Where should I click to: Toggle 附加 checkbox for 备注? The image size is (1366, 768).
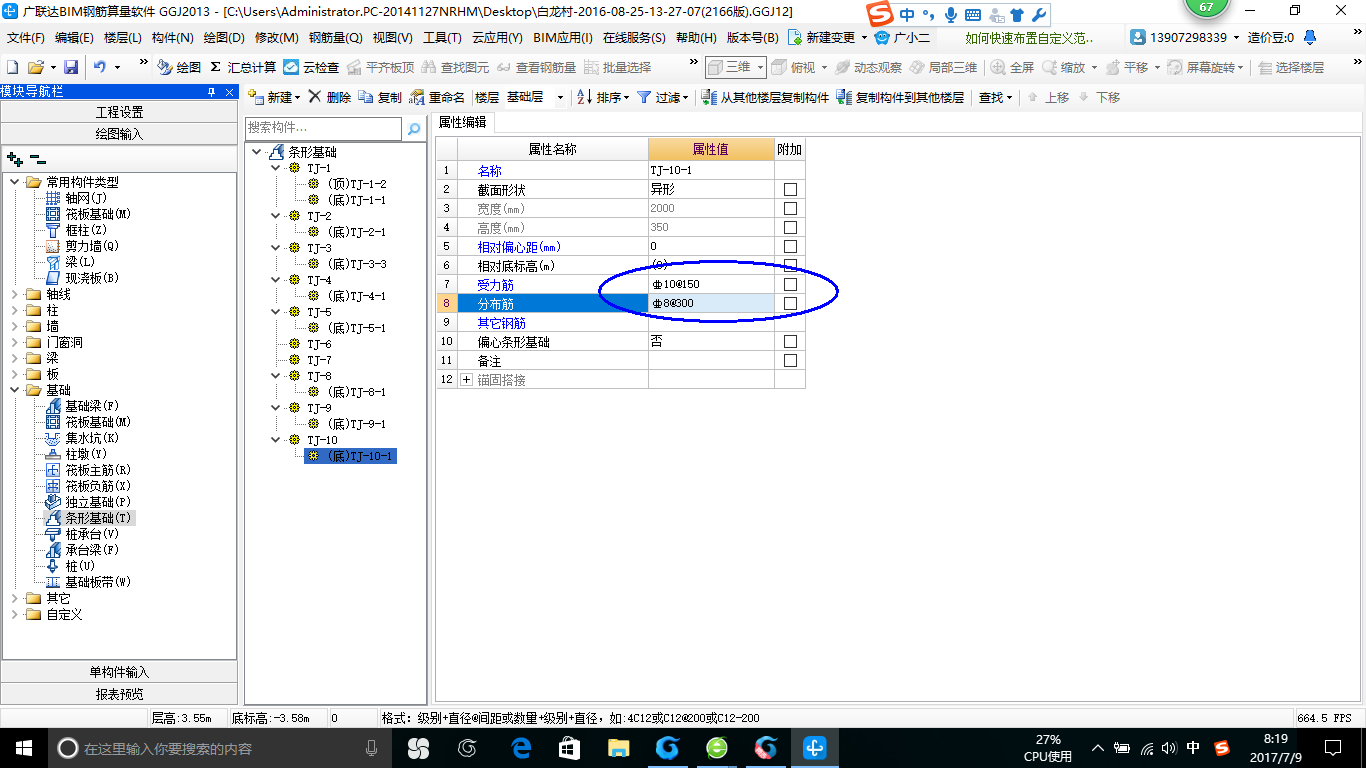click(x=790, y=360)
